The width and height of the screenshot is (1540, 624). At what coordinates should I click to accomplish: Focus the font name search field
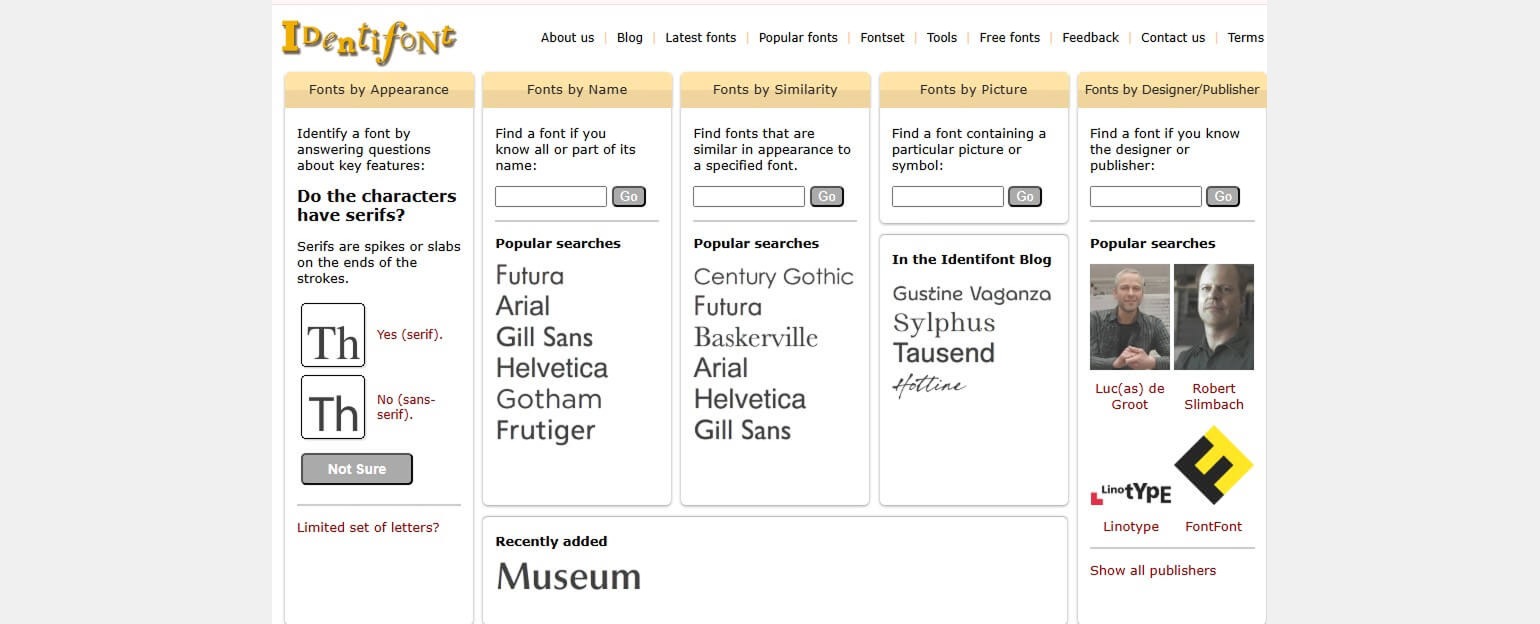(x=551, y=197)
